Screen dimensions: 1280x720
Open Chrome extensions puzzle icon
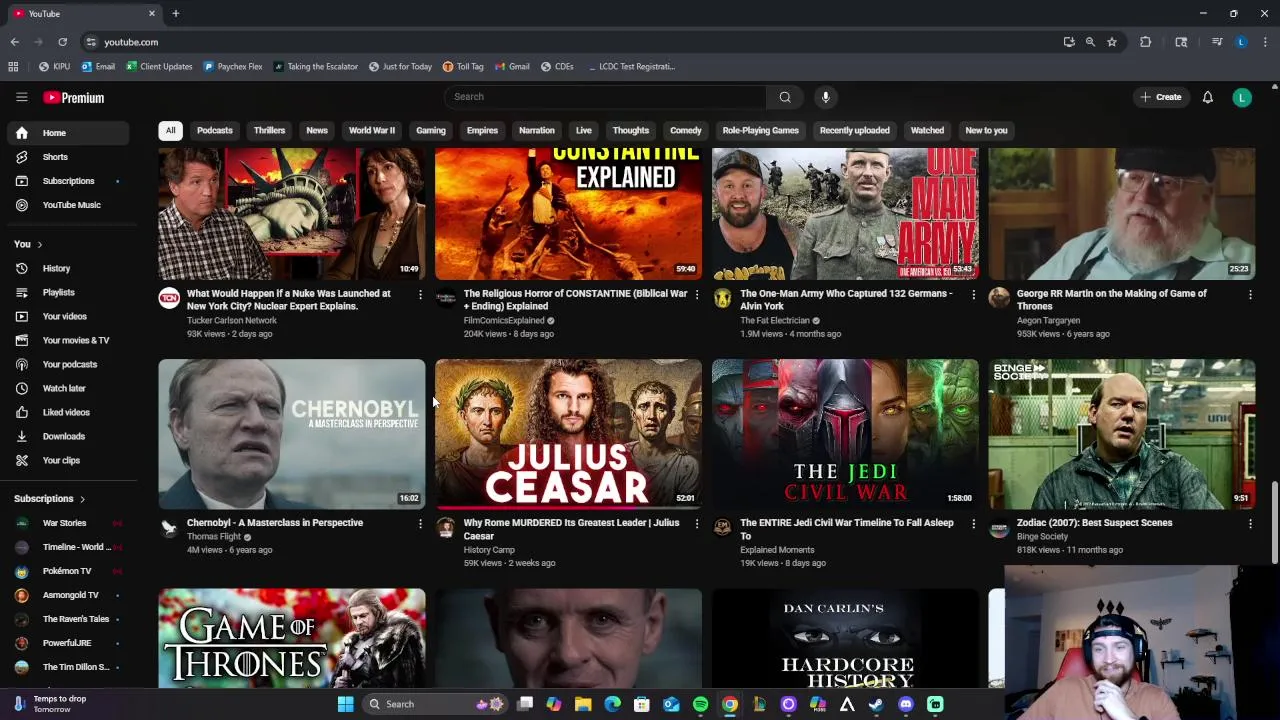tap(1146, 42)
